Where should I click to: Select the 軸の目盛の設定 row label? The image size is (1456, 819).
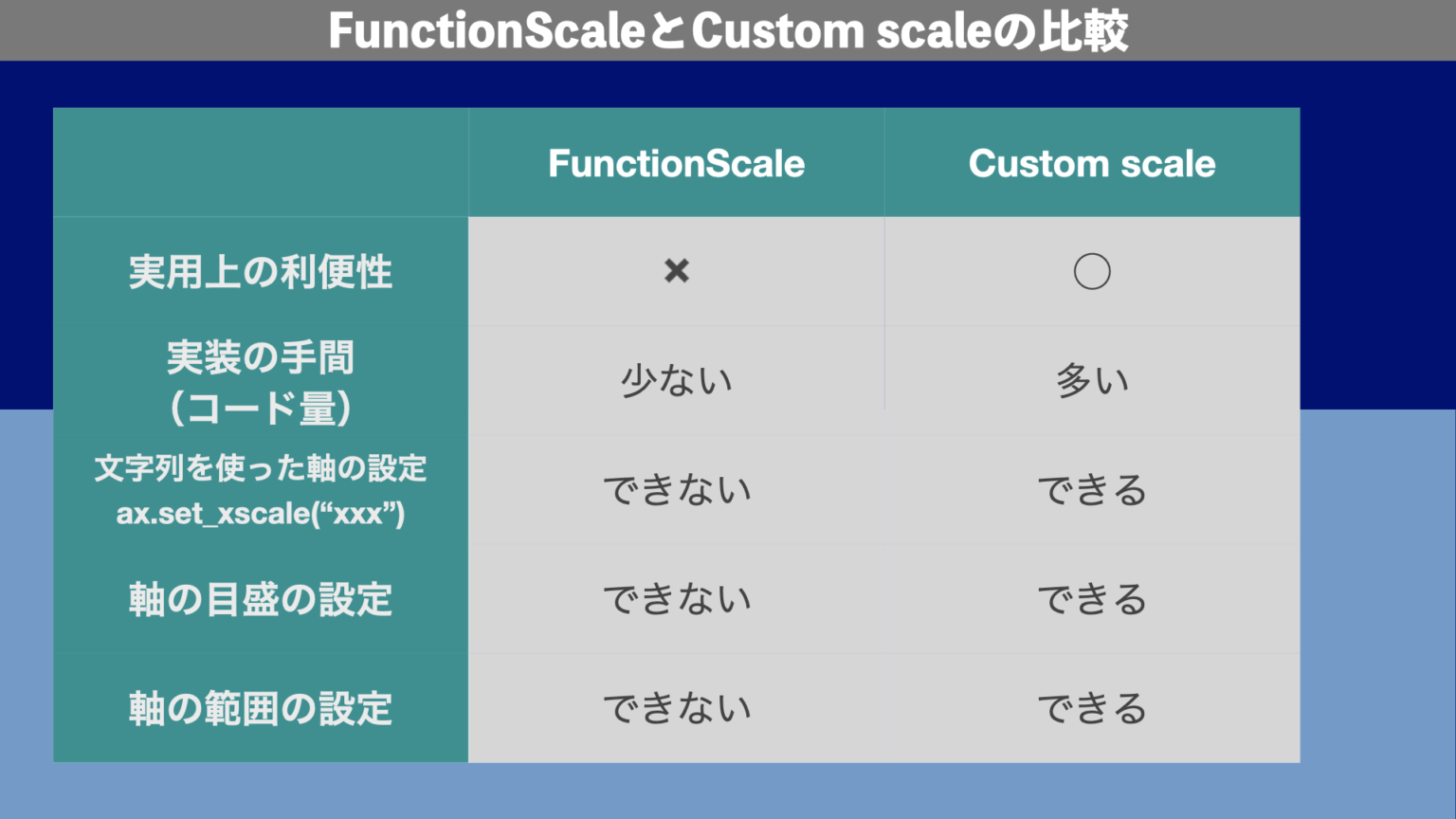(x=261, y=599)
